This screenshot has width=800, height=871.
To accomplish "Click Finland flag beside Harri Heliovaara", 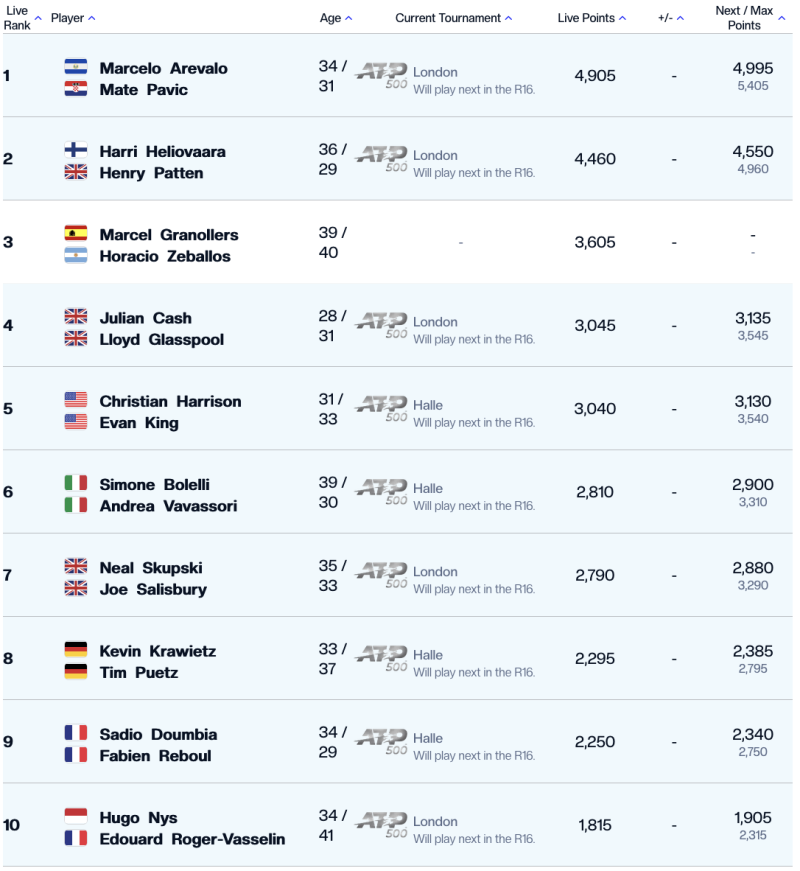I will 76,150.
